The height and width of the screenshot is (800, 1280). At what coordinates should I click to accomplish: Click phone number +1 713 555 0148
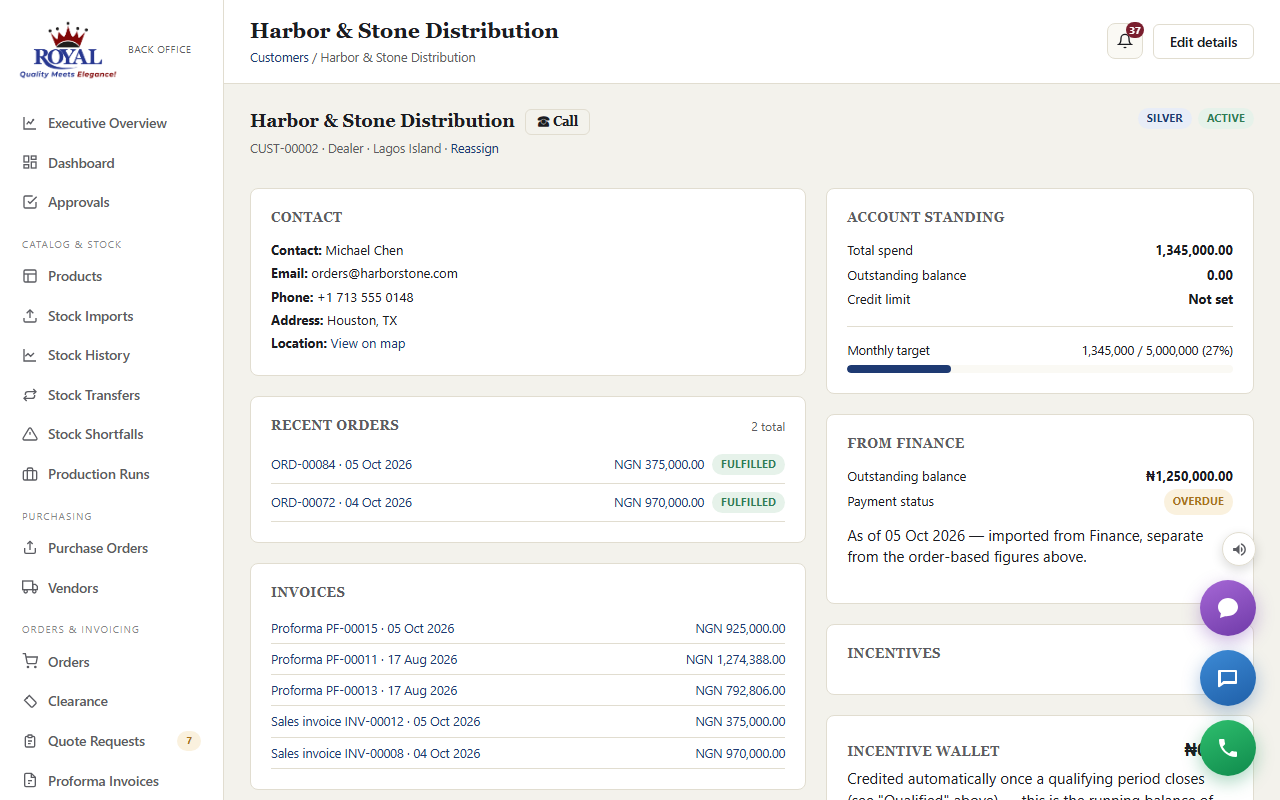[365, 298]
